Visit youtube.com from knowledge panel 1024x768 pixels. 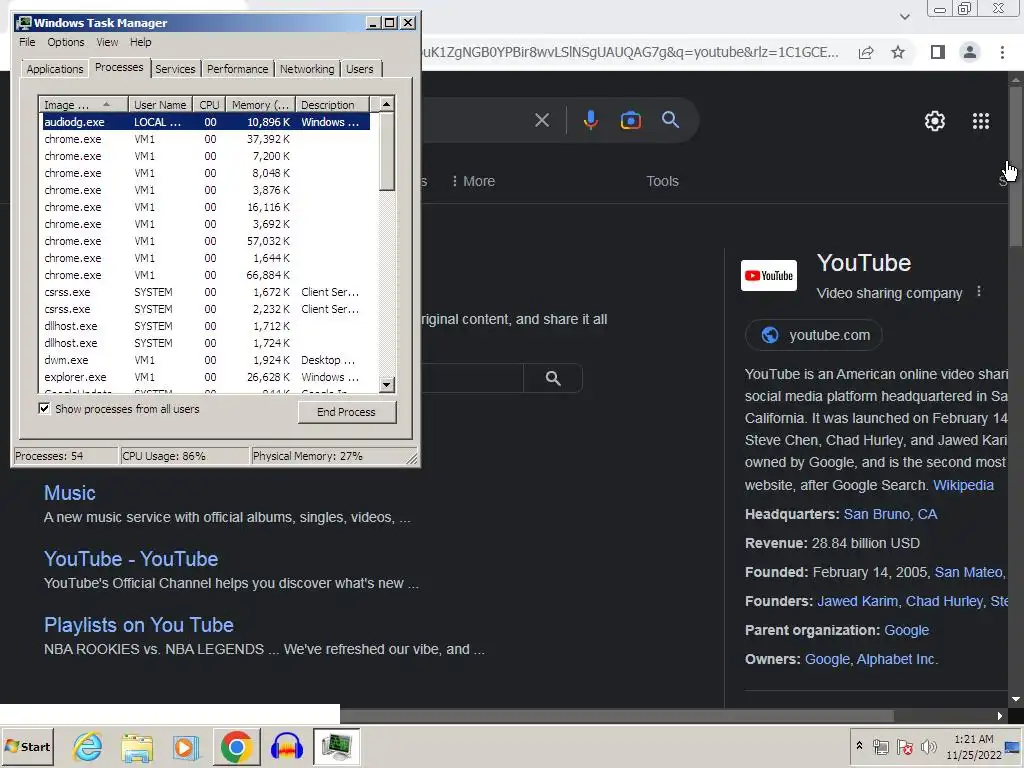[x=814, y=335]
